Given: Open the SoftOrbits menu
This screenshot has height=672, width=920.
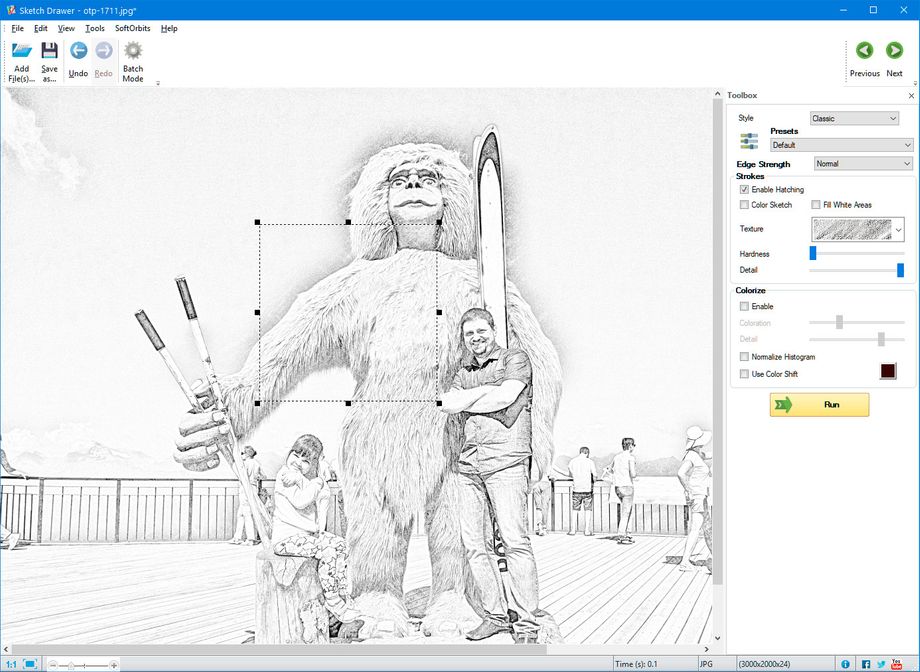Looking at the screenshot, I should click(133, 28).
